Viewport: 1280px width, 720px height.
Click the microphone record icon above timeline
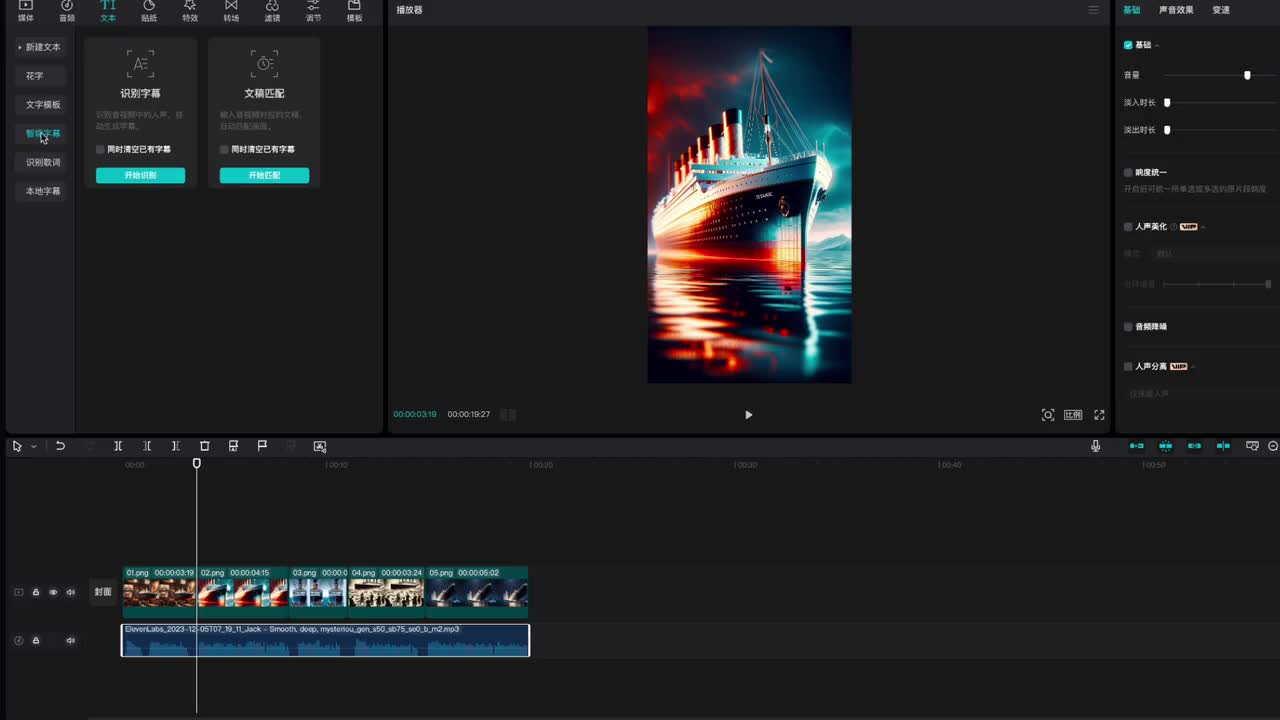click(1096, 446)
